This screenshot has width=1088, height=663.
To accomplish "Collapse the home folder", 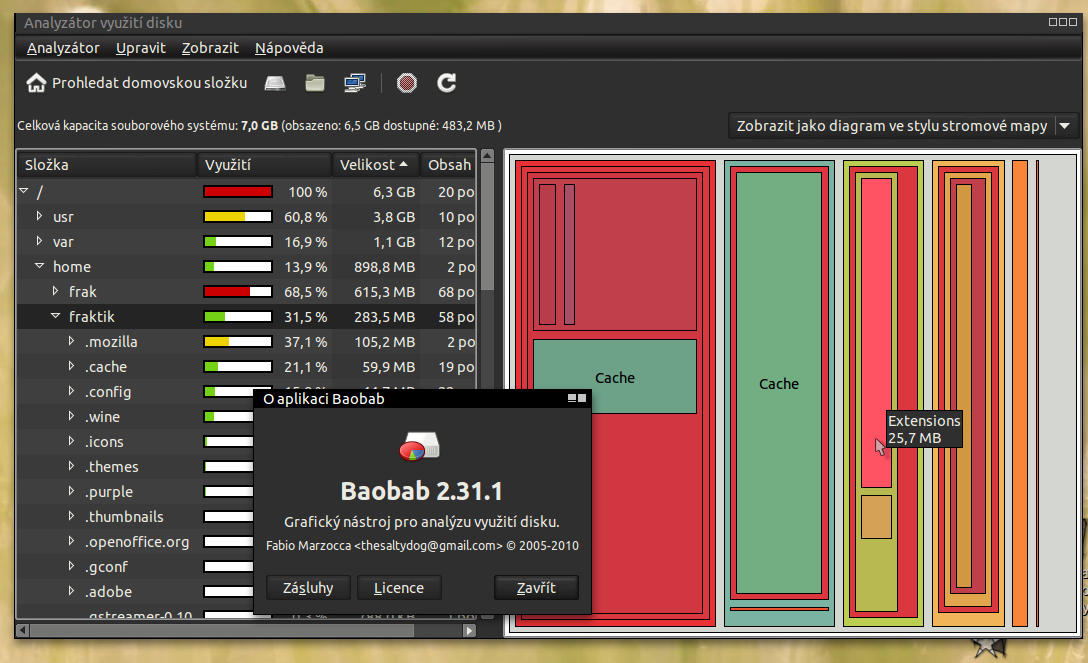I will coord(40,266).
